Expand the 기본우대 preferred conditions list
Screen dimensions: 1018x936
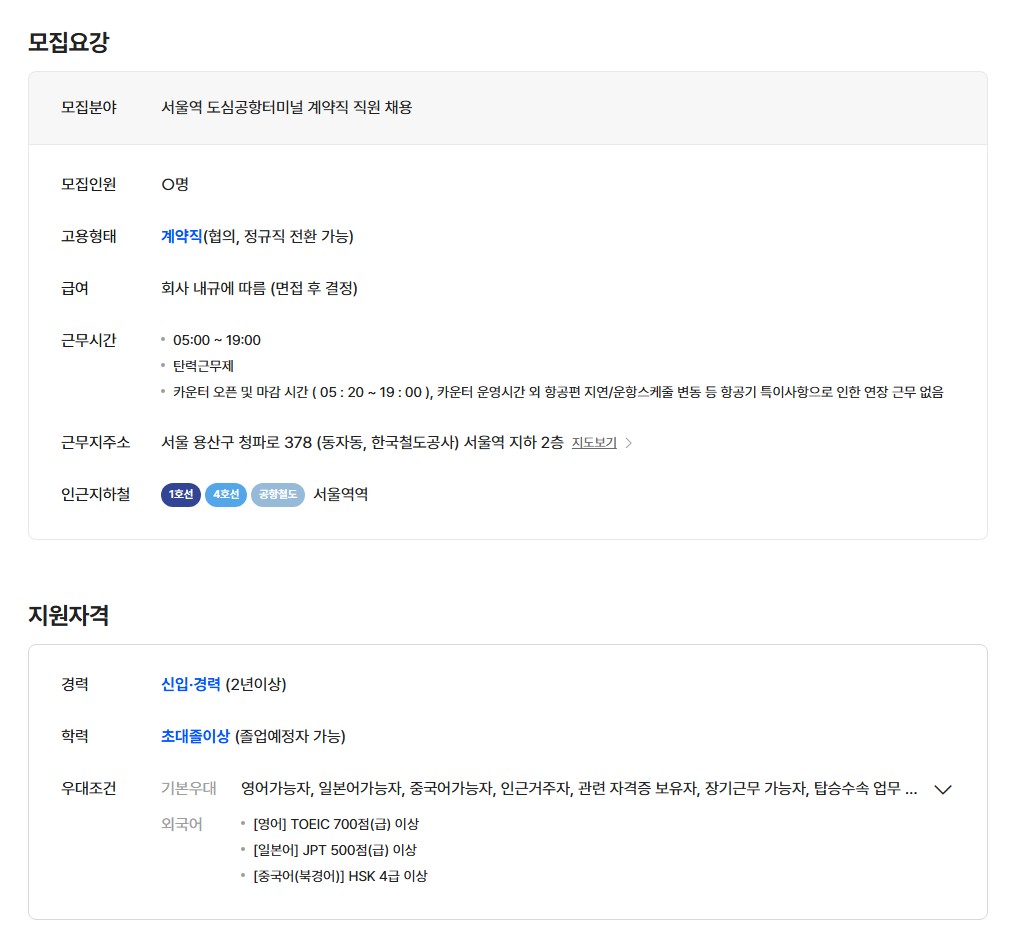point(942,789)
